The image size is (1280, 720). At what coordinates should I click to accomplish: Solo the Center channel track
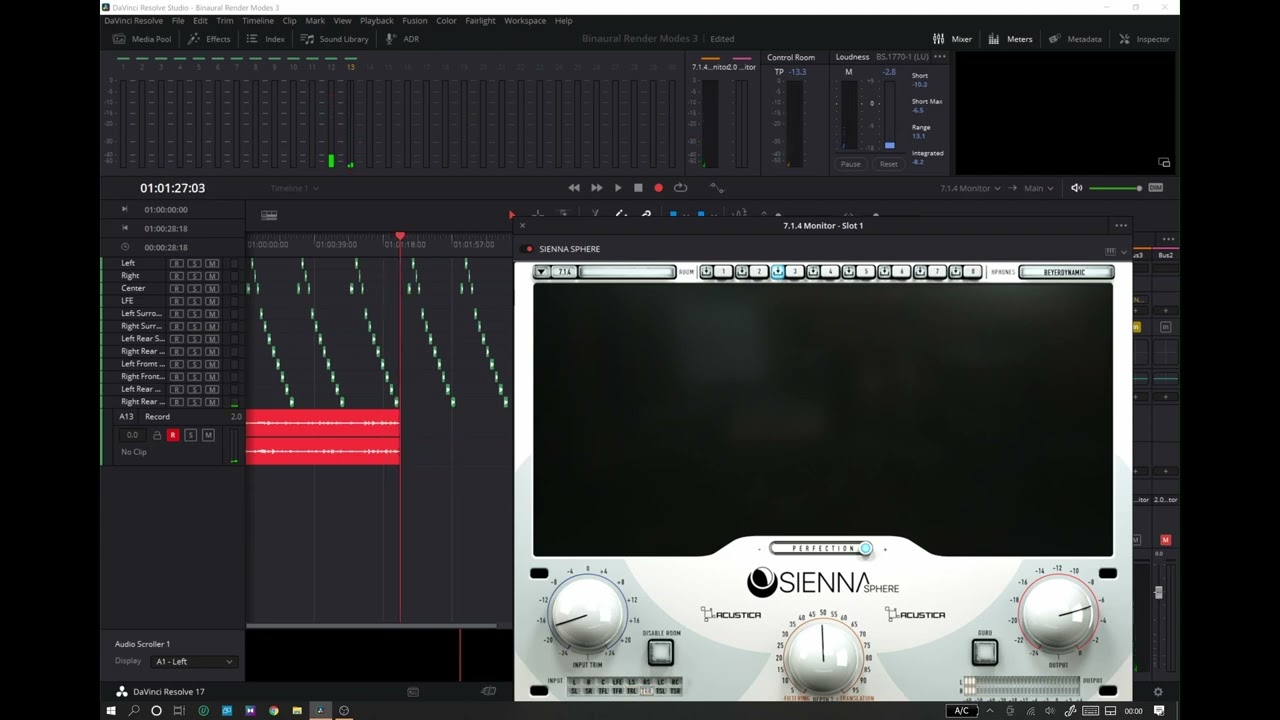[194, 288]
